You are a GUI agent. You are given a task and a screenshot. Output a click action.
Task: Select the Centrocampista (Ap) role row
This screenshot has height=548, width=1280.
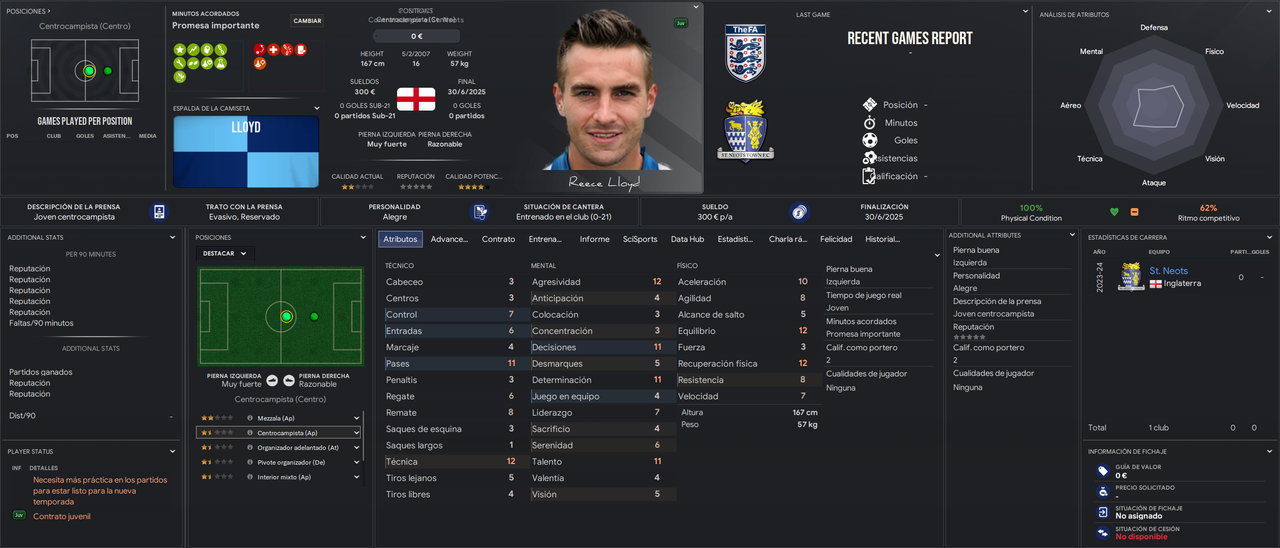click(x=279, y=433)
